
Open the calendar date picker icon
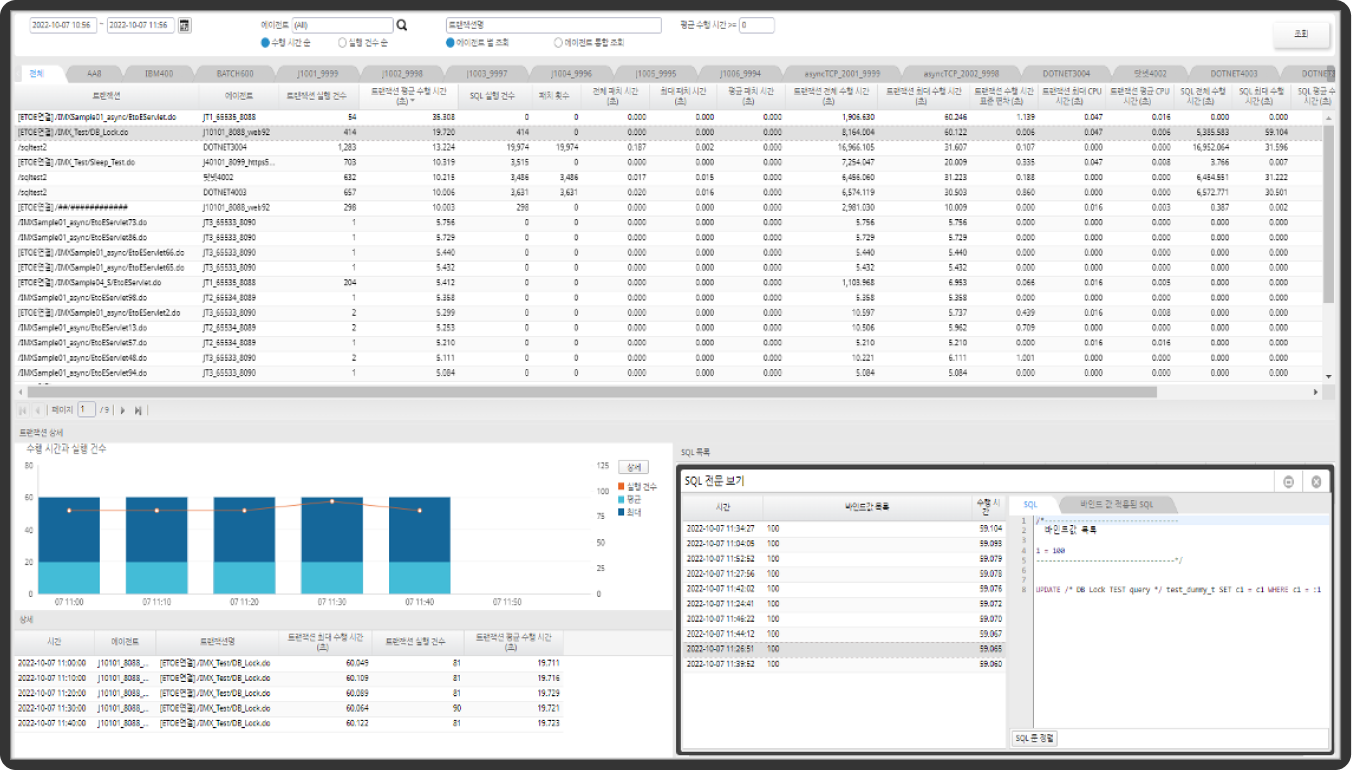pos(184,25)
